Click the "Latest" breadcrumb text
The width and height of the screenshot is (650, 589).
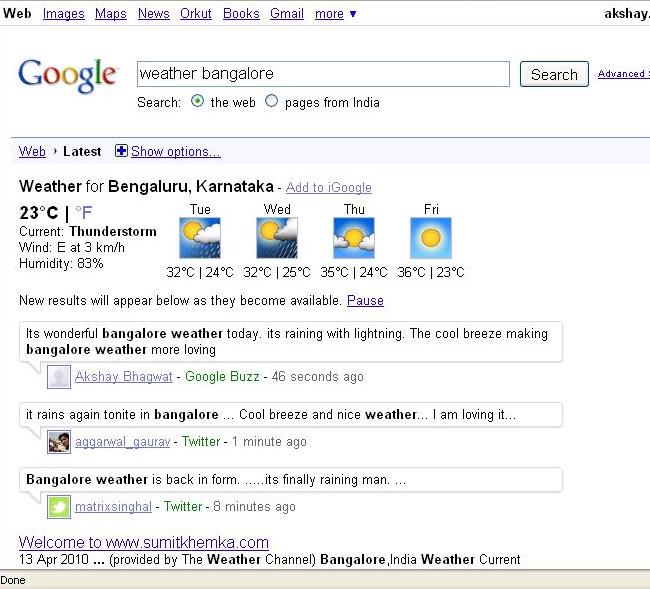(x=82, y=151)
